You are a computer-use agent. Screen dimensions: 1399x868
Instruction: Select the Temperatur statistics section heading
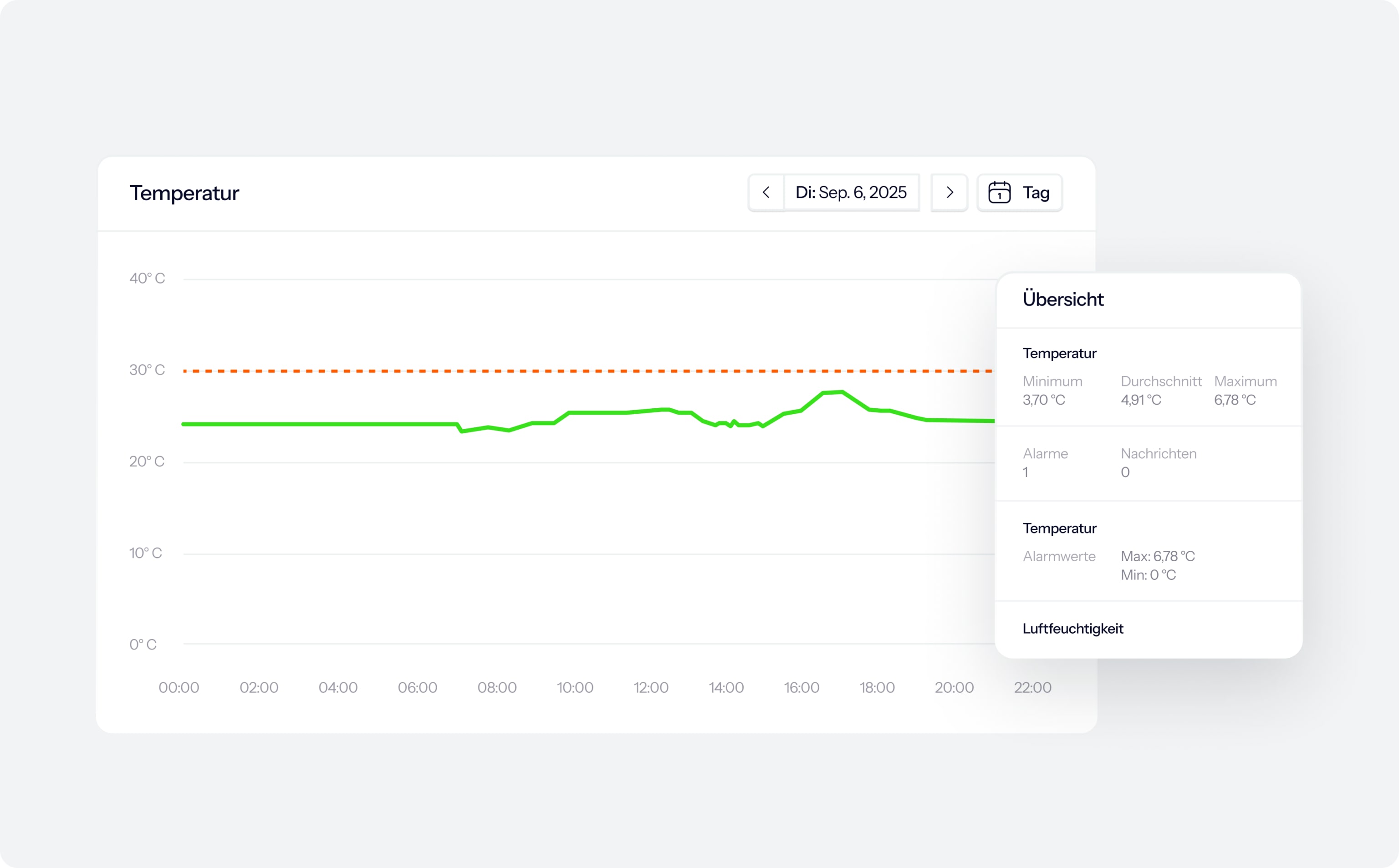point(1059,353)
